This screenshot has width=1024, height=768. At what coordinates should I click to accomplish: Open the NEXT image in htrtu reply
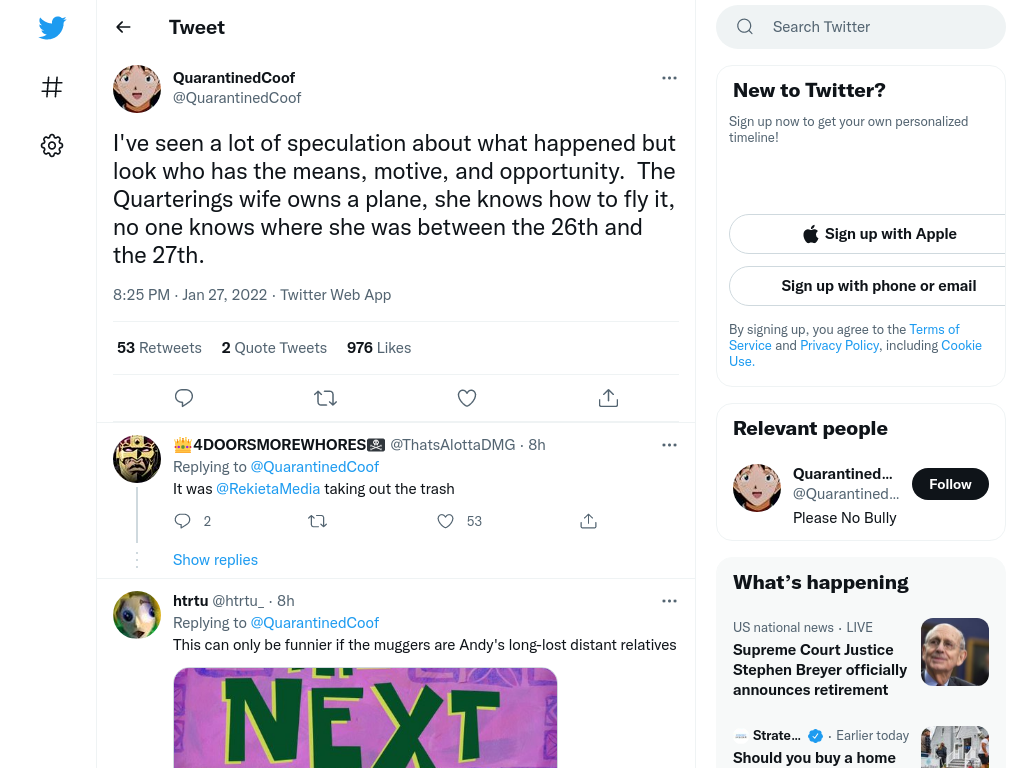(365, 718)
